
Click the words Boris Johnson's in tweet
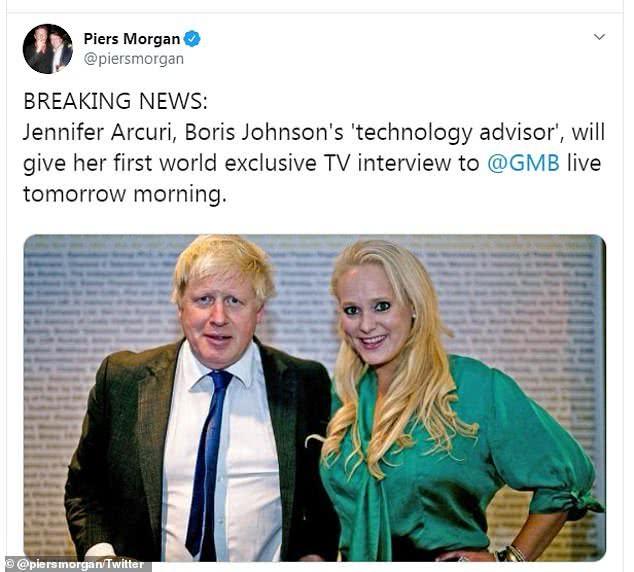(264, 132)
